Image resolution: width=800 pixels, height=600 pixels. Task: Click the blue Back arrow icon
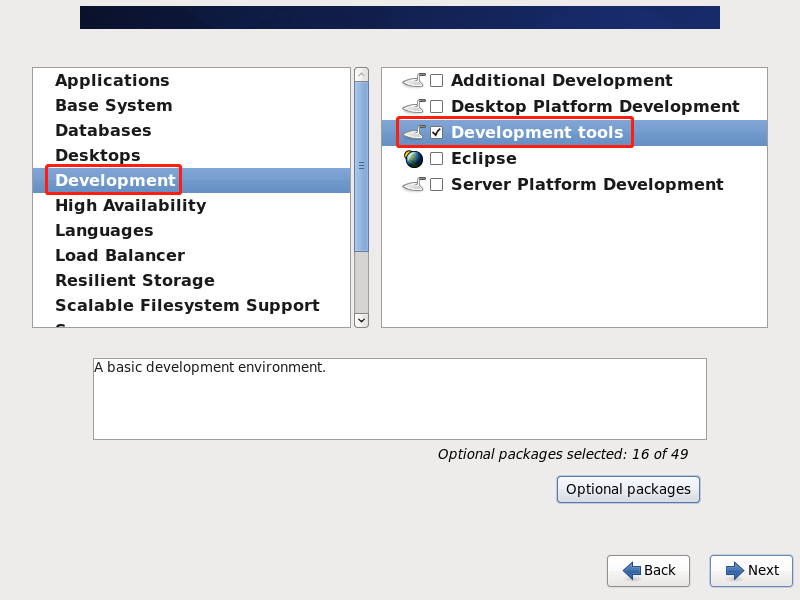coord(632,570)
